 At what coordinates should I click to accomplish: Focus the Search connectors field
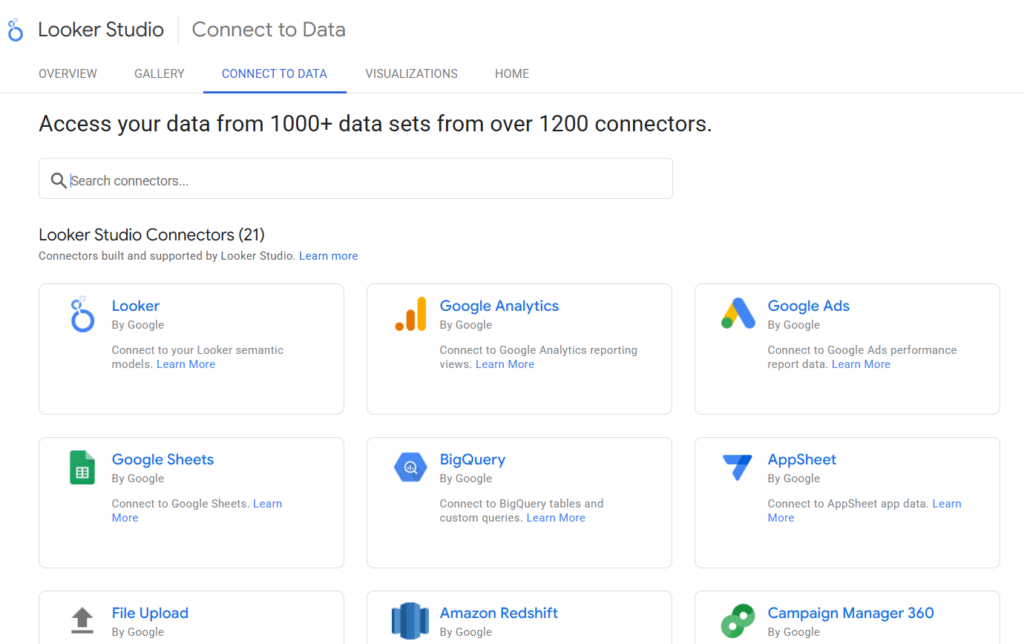(x=356, y=179)
